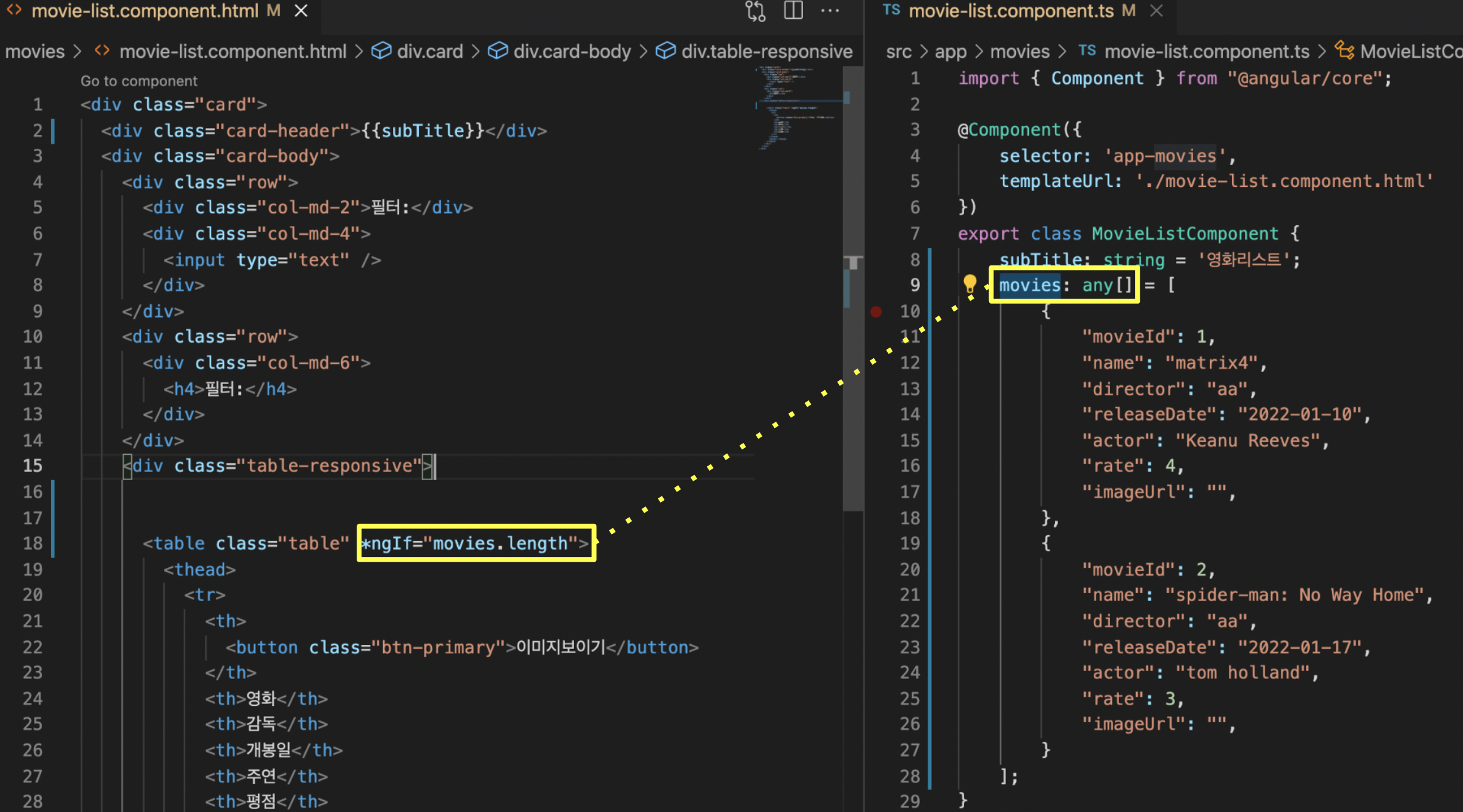Click the split editor right icon

[x=793, y=11]
